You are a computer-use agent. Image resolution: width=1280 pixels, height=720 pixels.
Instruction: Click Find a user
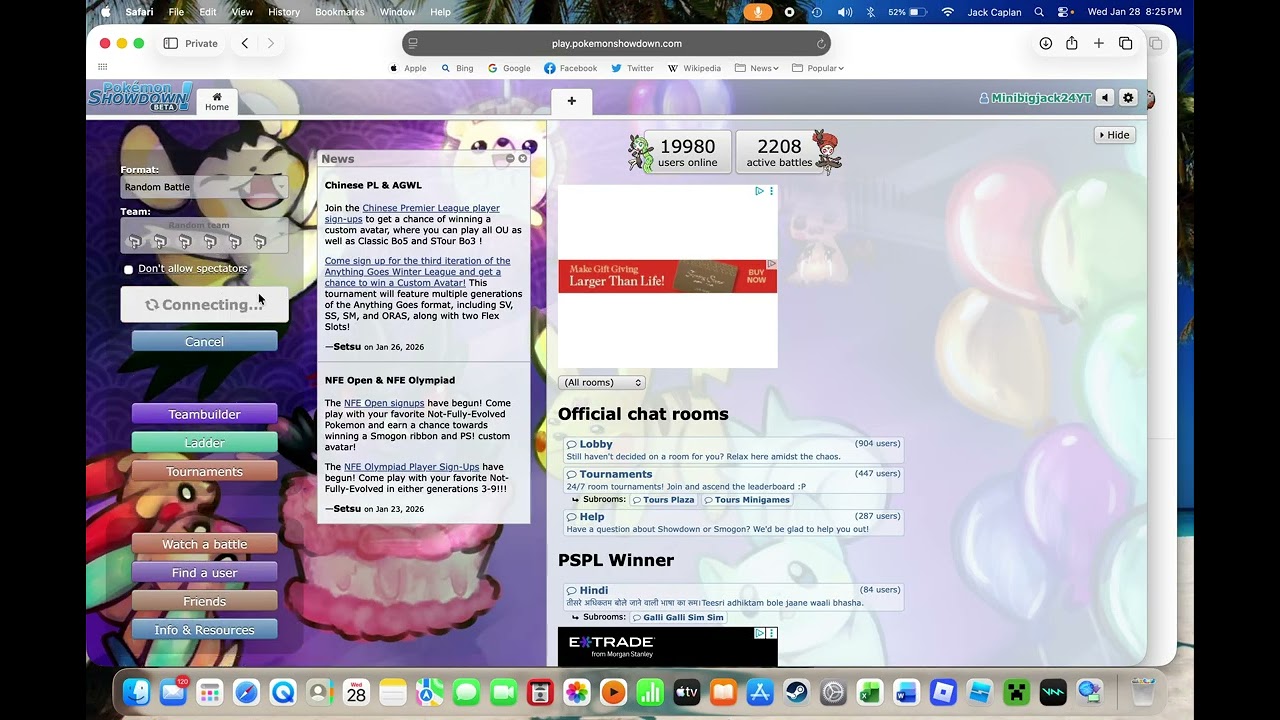click(x=204, y=573)
